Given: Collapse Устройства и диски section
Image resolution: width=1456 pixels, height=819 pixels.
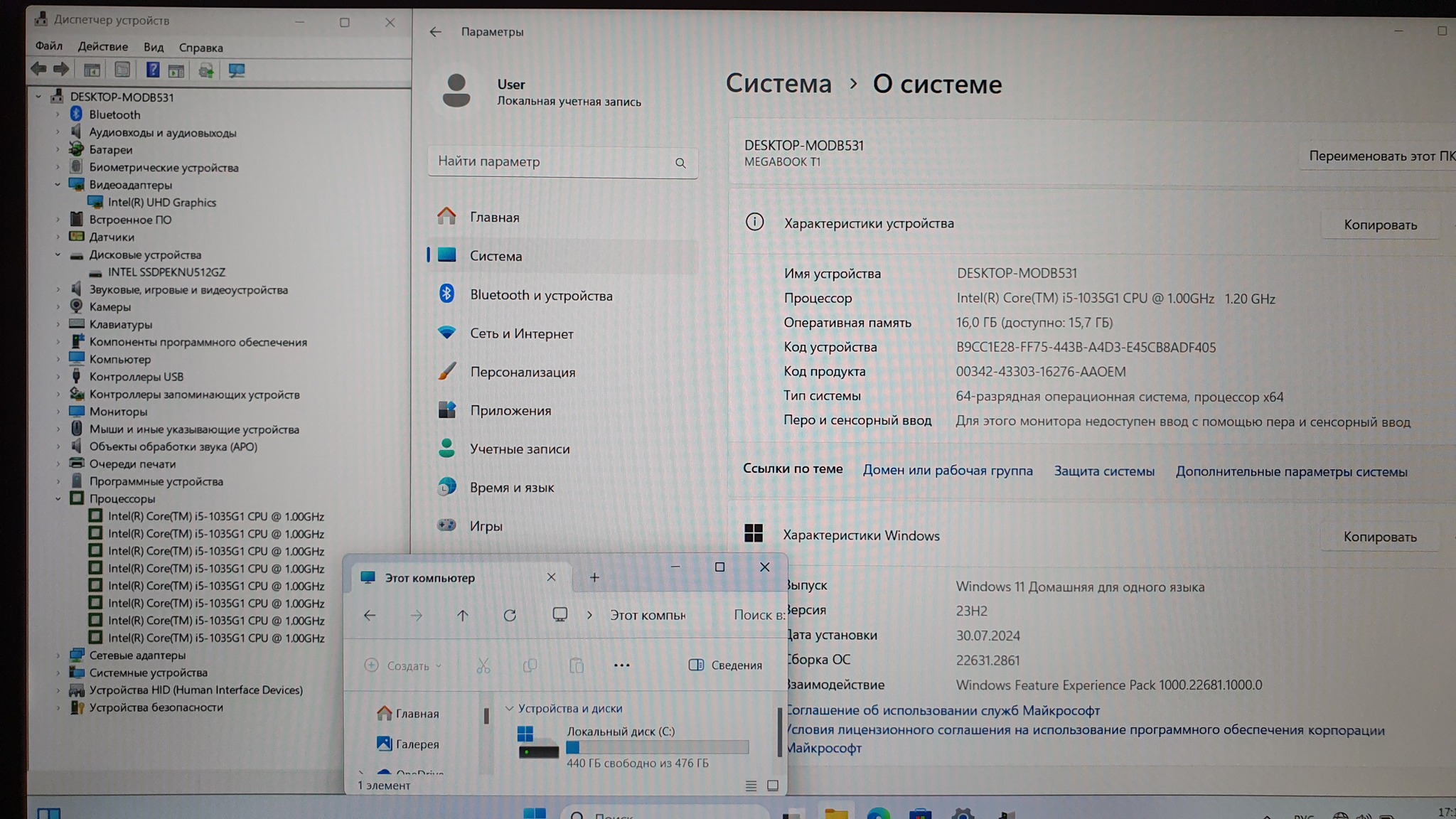Looking at the screenshot, I should coord(509,708).
